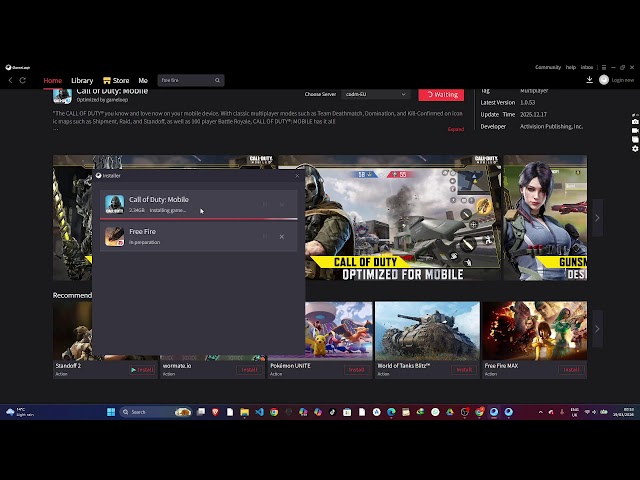
Task: Open the Free Fire MAX thumbnail
Action: click(x=535, y=331)
